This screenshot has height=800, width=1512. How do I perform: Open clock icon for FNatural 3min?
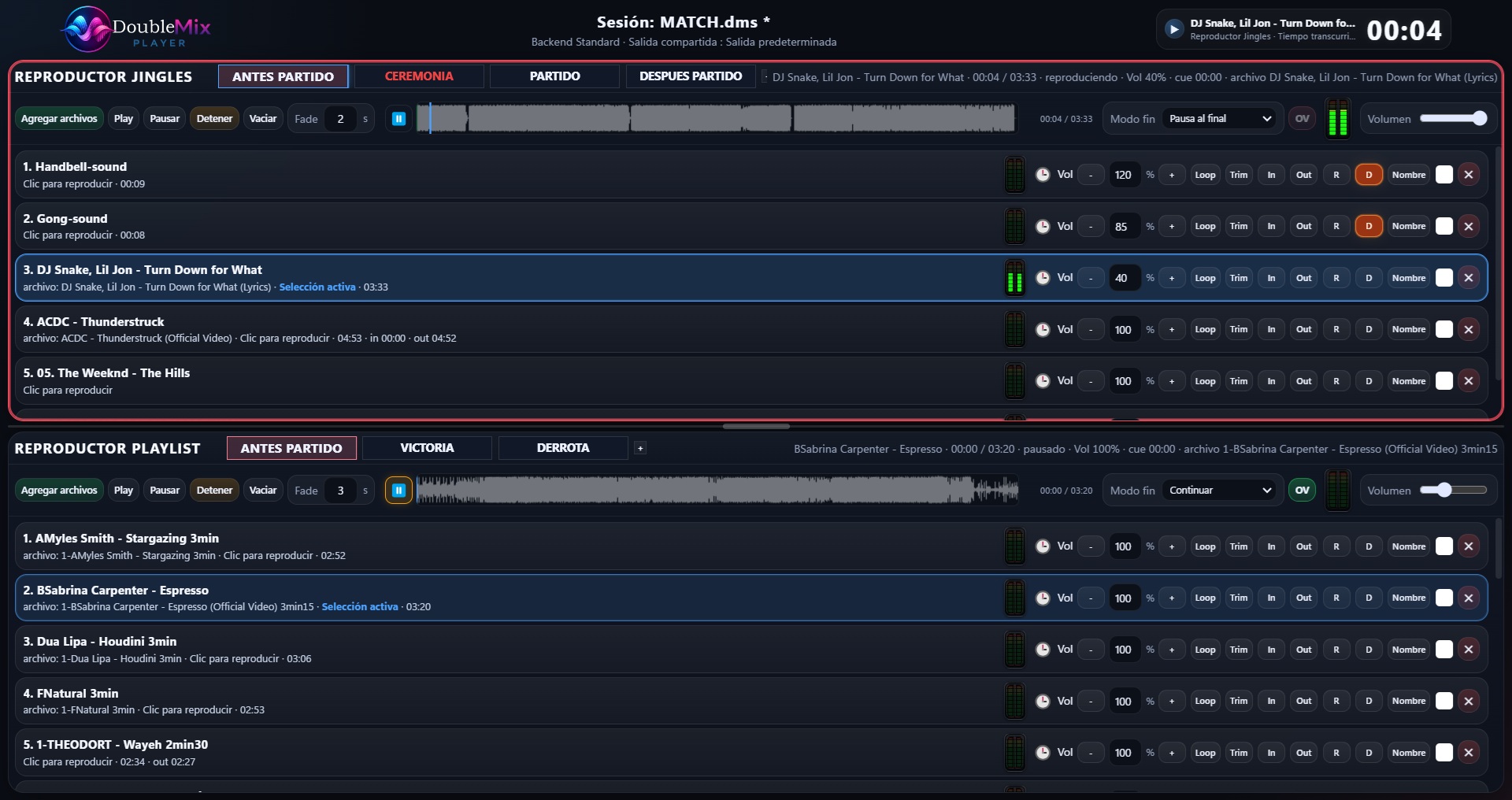tap(1043, 702)
